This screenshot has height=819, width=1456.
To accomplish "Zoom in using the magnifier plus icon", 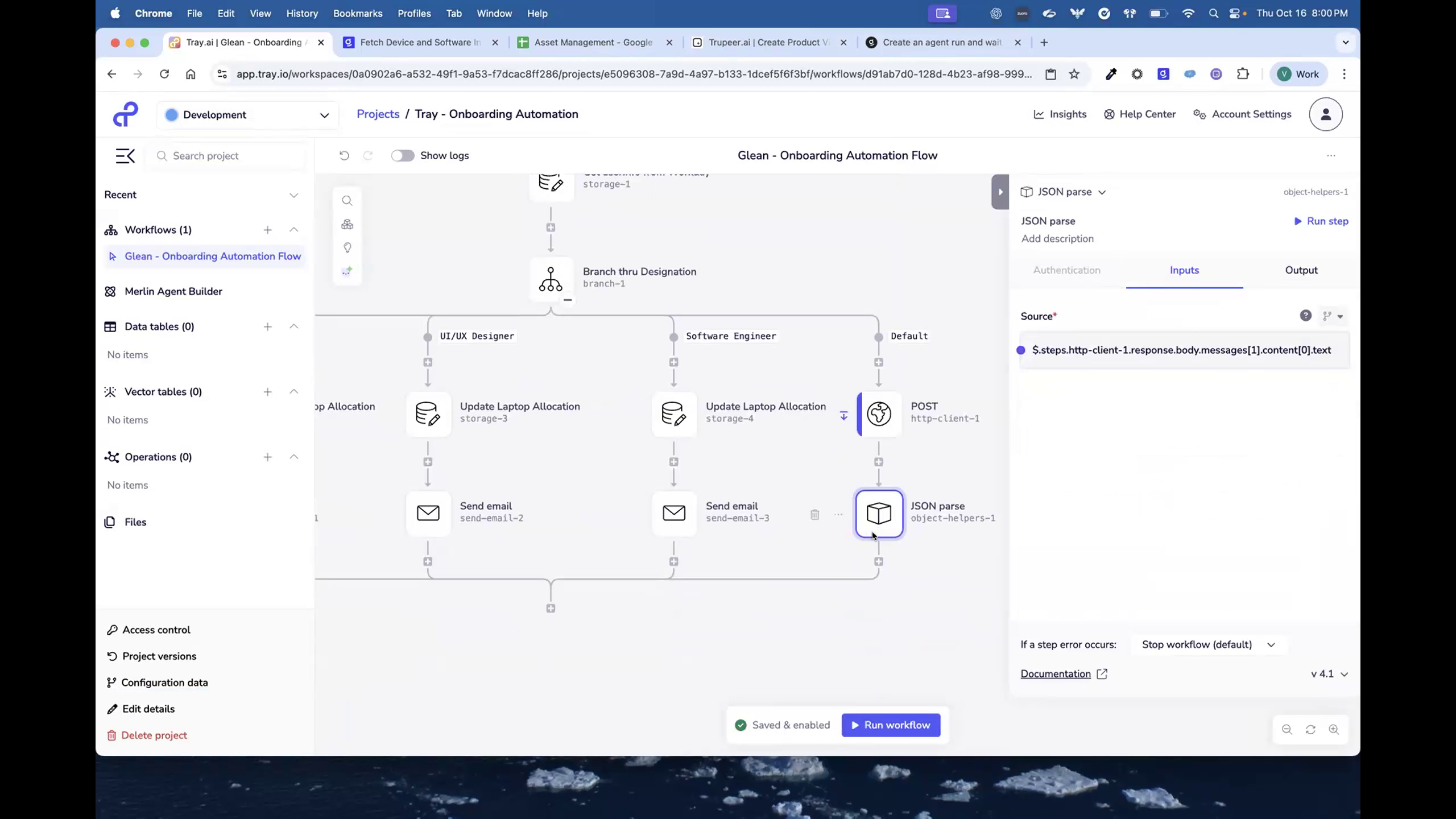I will click(x=1335, y=730).
